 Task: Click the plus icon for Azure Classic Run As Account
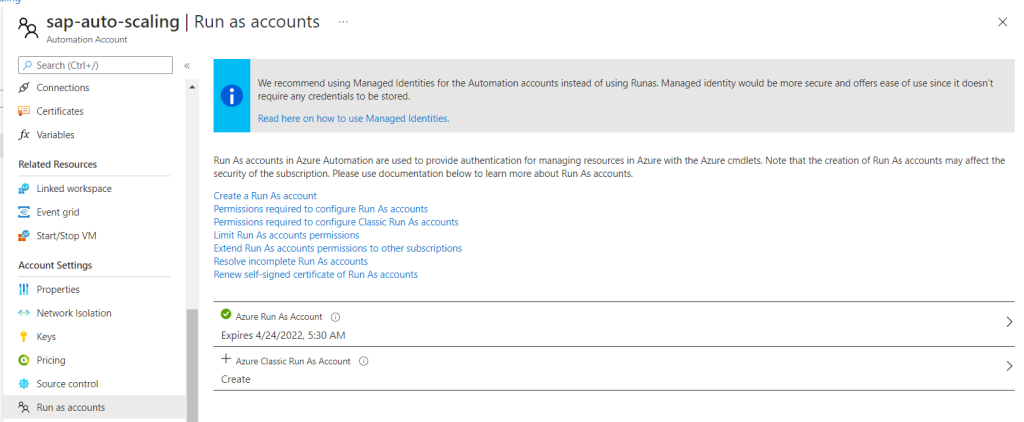point(226,359)
